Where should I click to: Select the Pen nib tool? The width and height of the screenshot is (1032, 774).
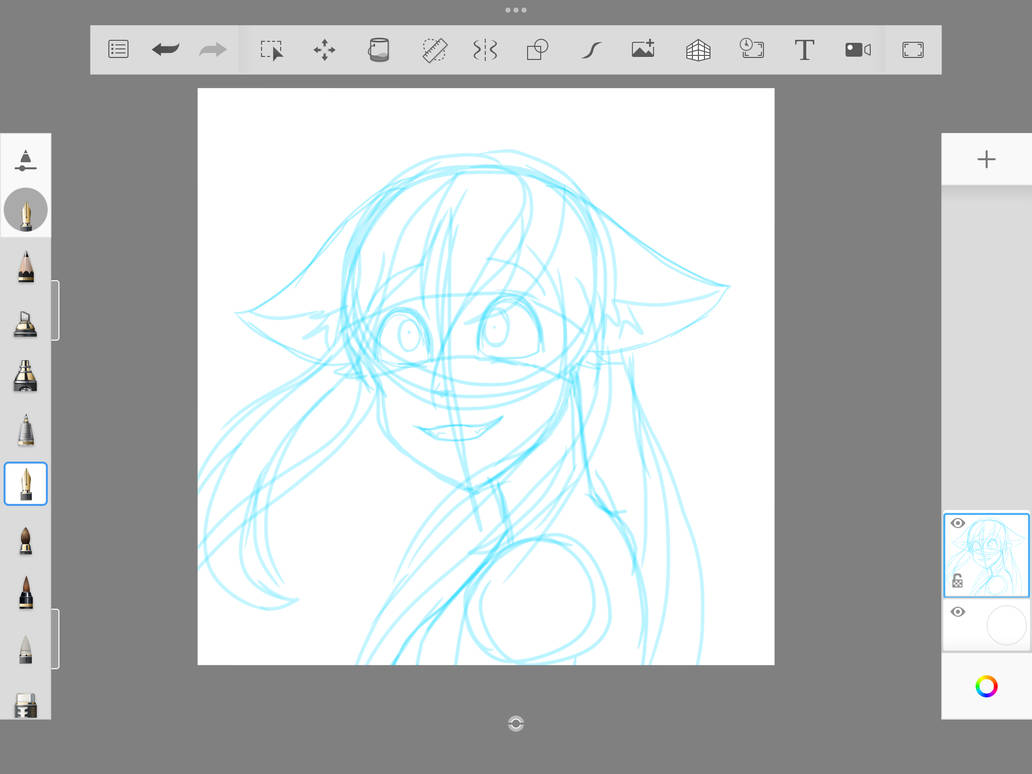tap(26, 483)
